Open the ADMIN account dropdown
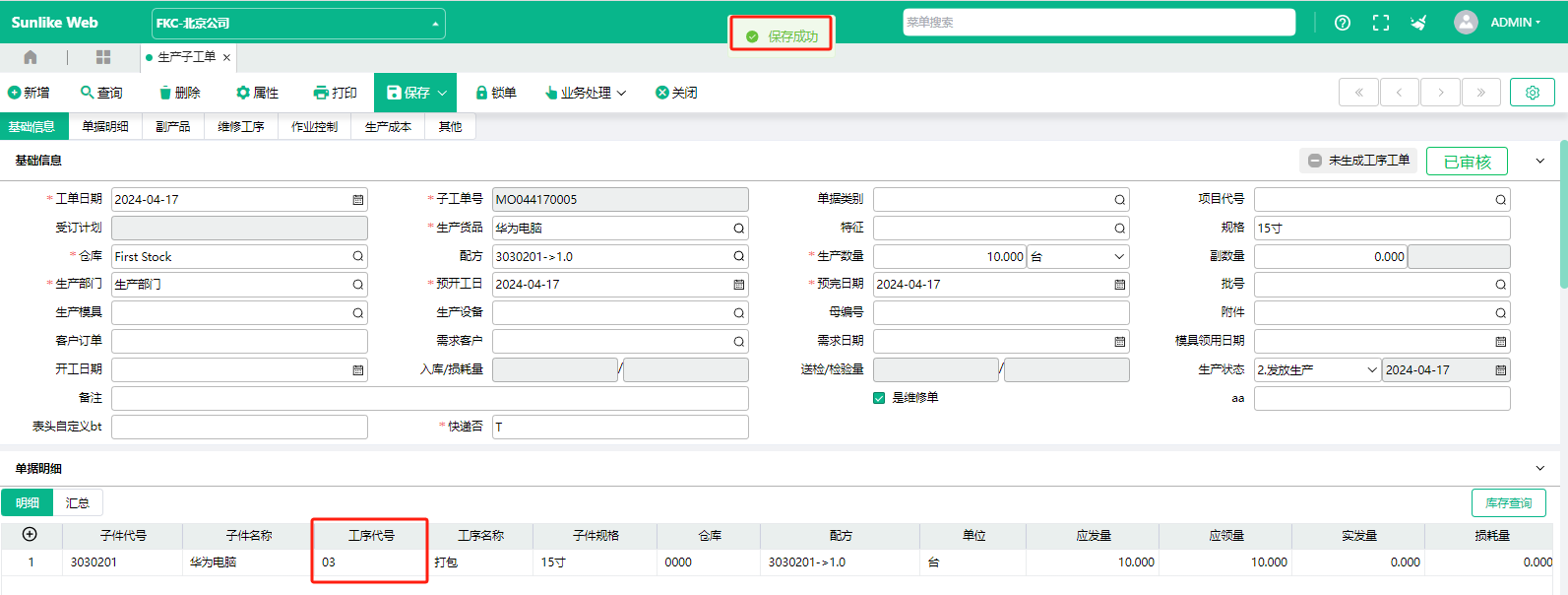This screenshot has width=1568, height=595. pos(1515,23)
